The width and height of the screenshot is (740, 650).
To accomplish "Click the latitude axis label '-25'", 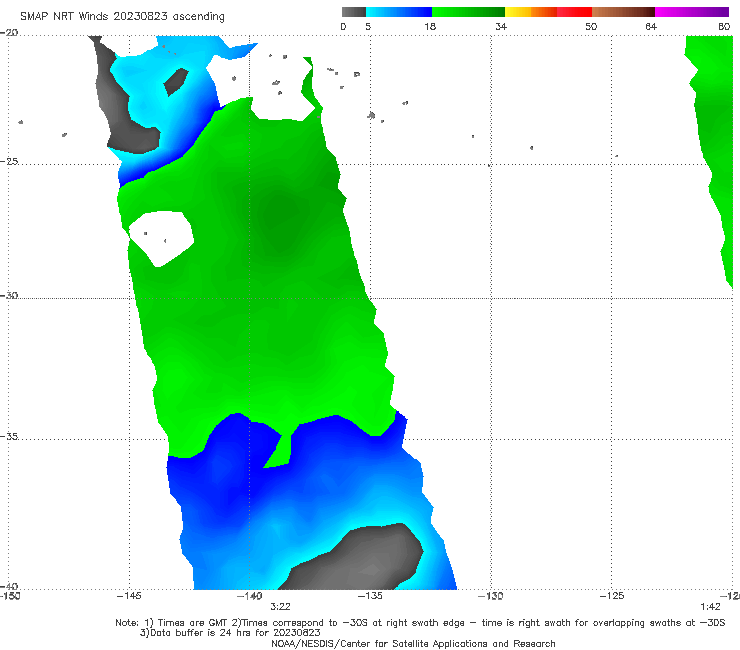I will (9, 161).
